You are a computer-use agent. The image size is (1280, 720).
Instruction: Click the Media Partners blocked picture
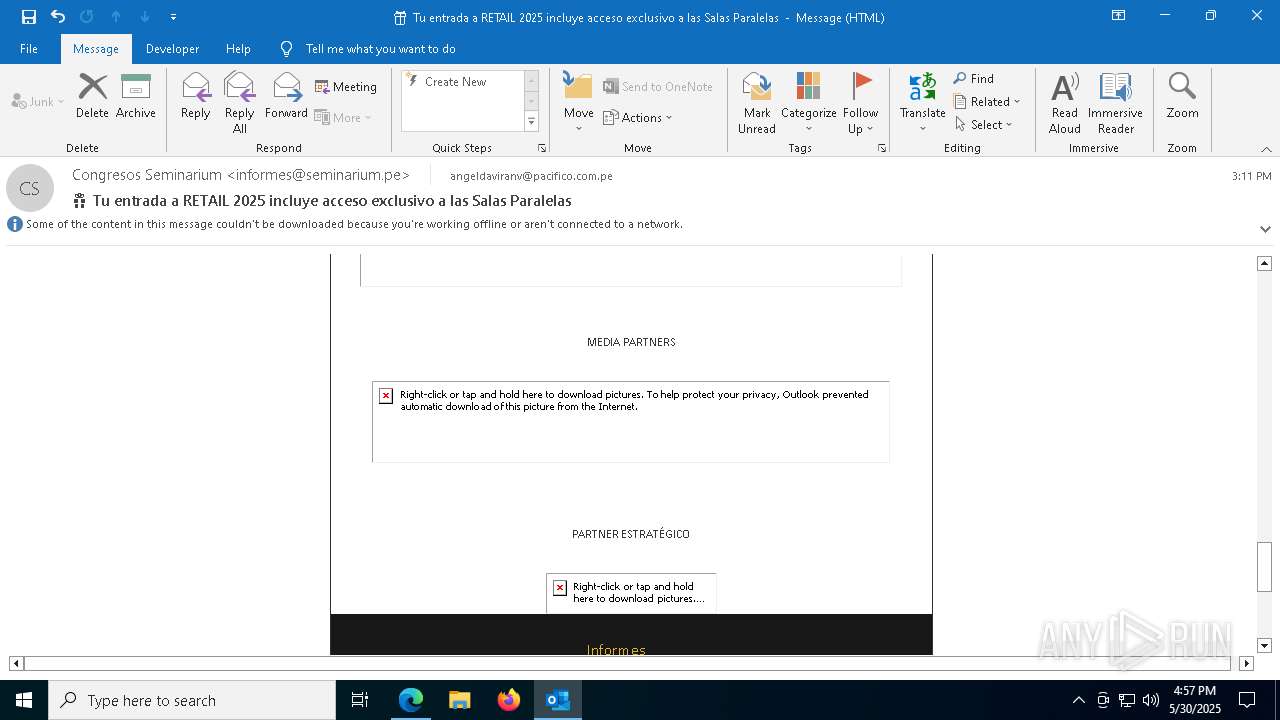(631, 422)
